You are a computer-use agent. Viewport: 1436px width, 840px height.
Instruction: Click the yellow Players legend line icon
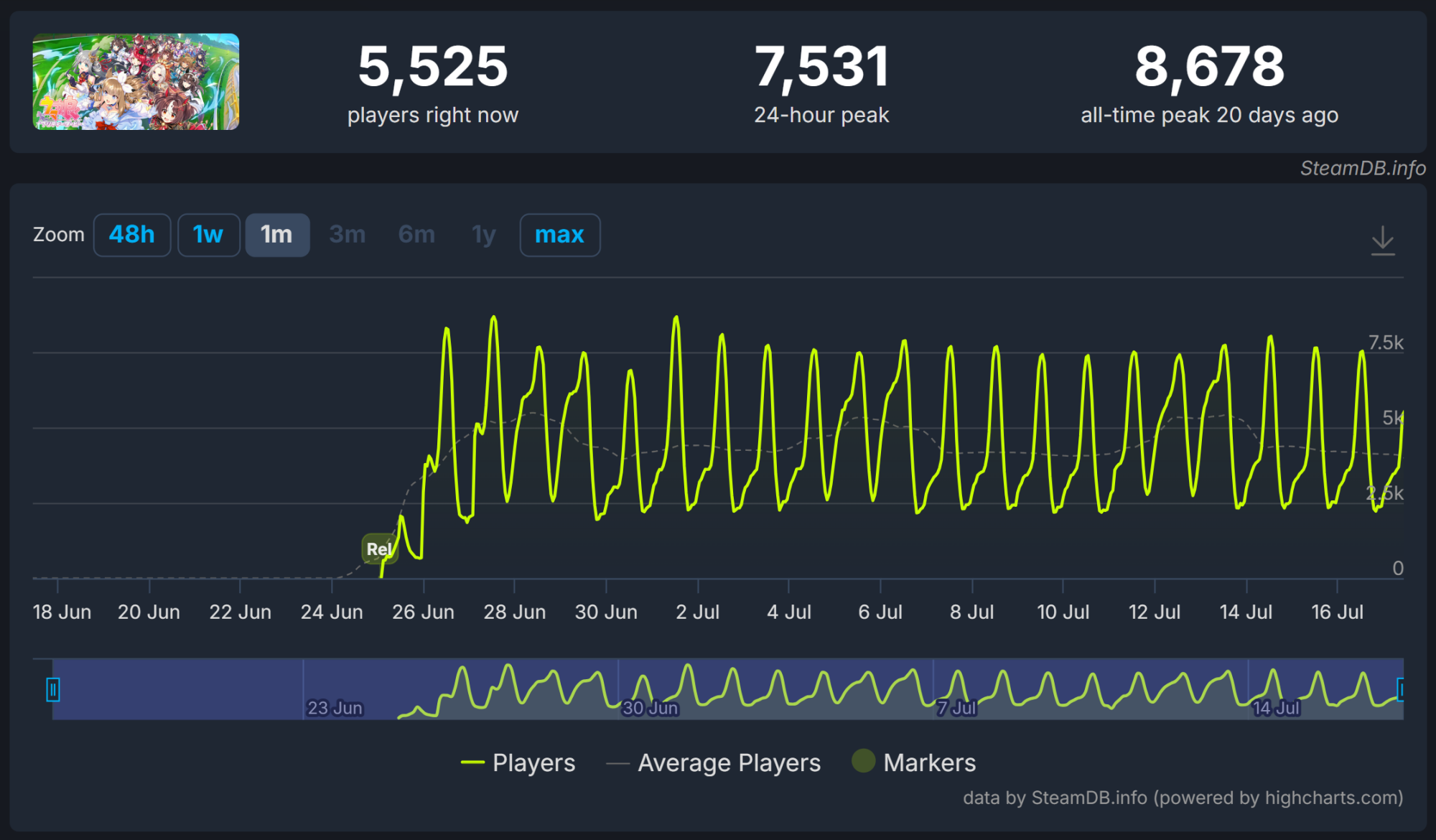click(x=472, y=762)
